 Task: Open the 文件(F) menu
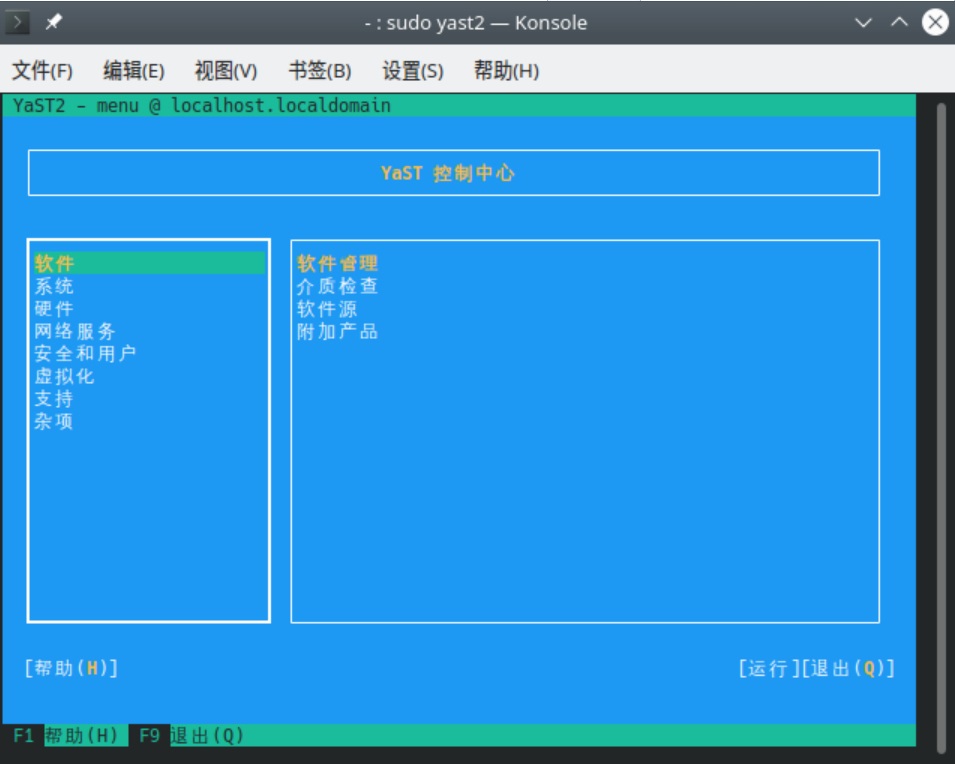(x=42, y=71)
